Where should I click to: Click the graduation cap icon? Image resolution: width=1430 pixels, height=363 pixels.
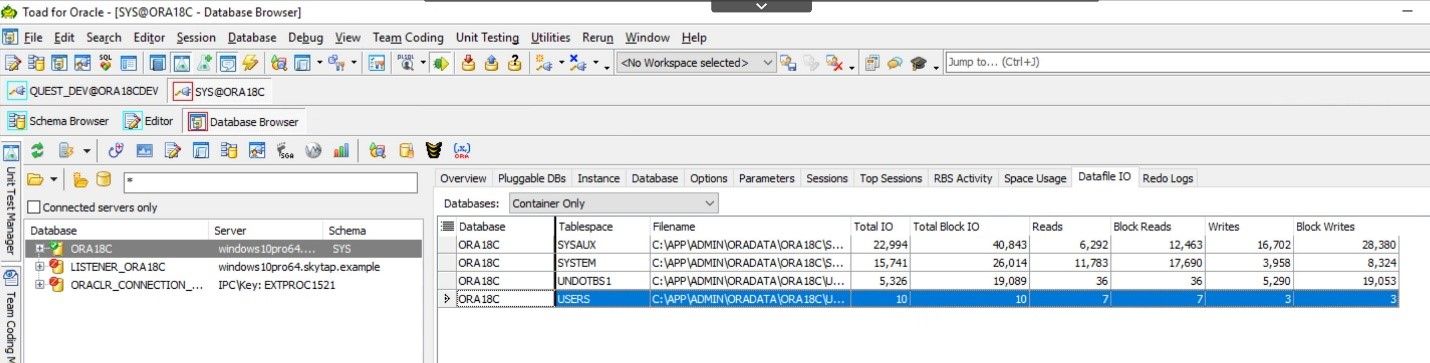tap(918, 62)
